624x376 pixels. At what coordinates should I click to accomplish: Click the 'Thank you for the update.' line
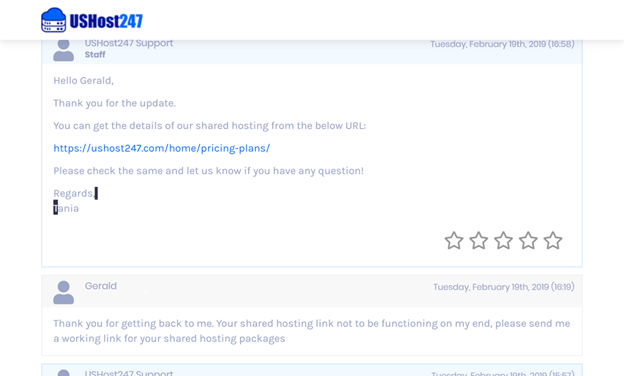click(x=115, y=103)
